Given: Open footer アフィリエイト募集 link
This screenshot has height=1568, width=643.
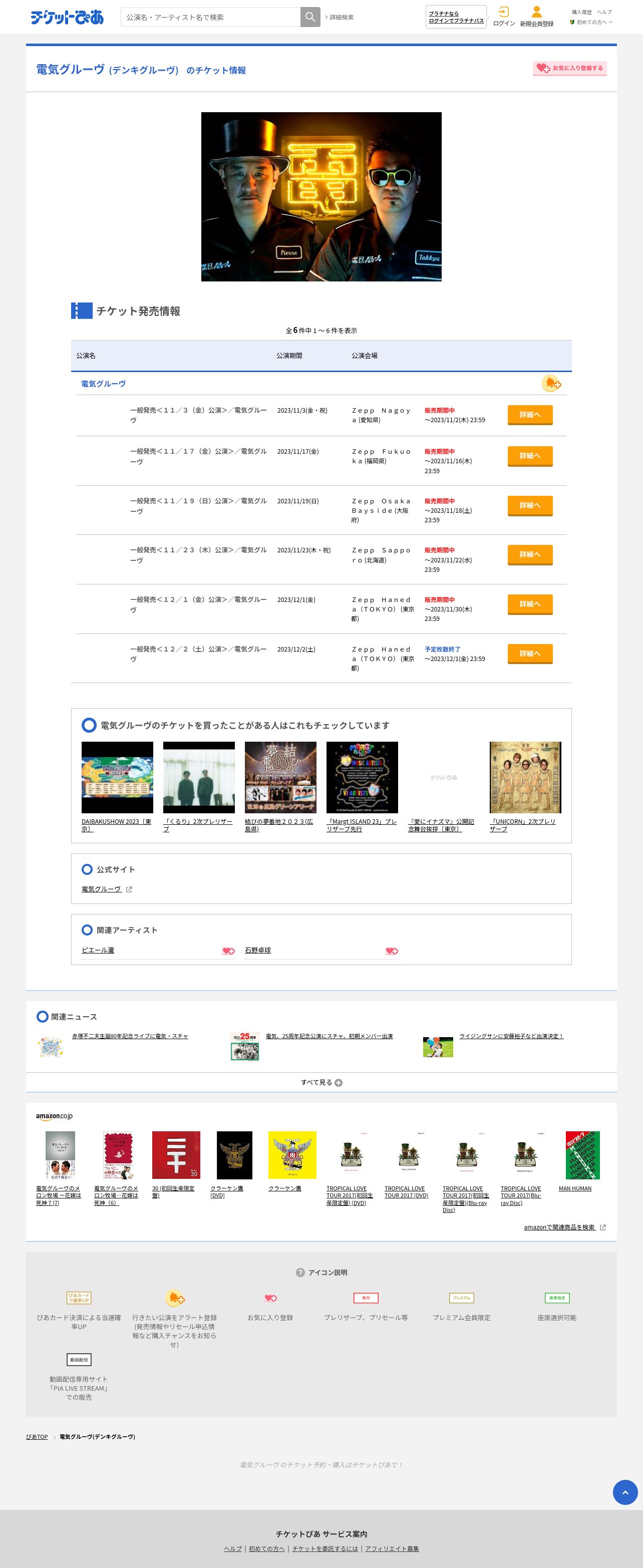Looking at the screenshot, I should click(x=392, y=1548).
